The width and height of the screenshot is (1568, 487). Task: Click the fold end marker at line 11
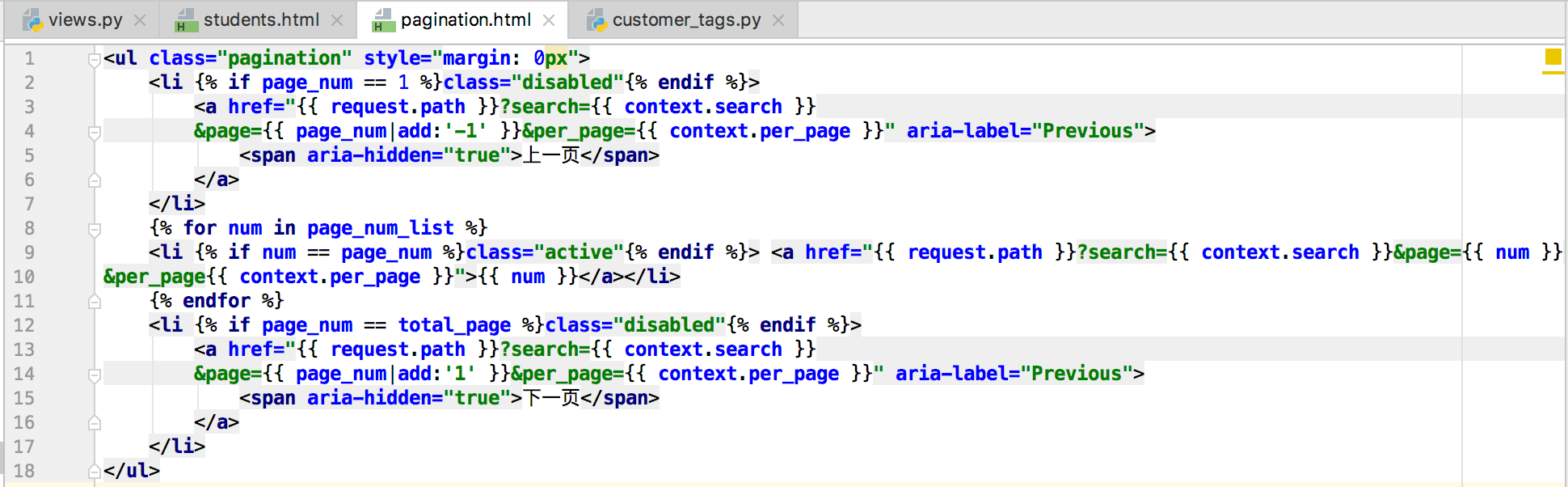[95, 301]
